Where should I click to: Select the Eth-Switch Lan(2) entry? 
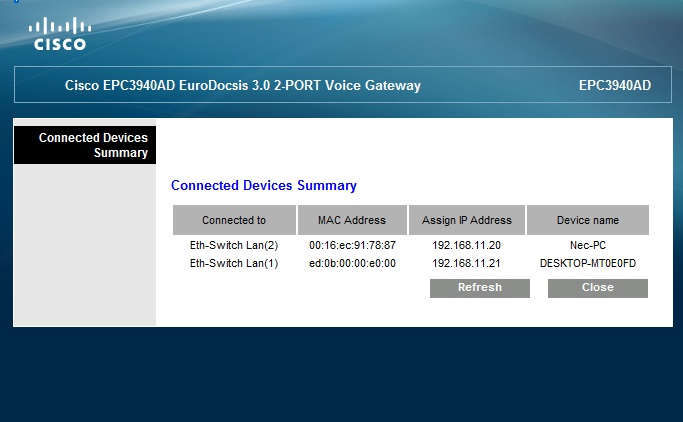234,245
